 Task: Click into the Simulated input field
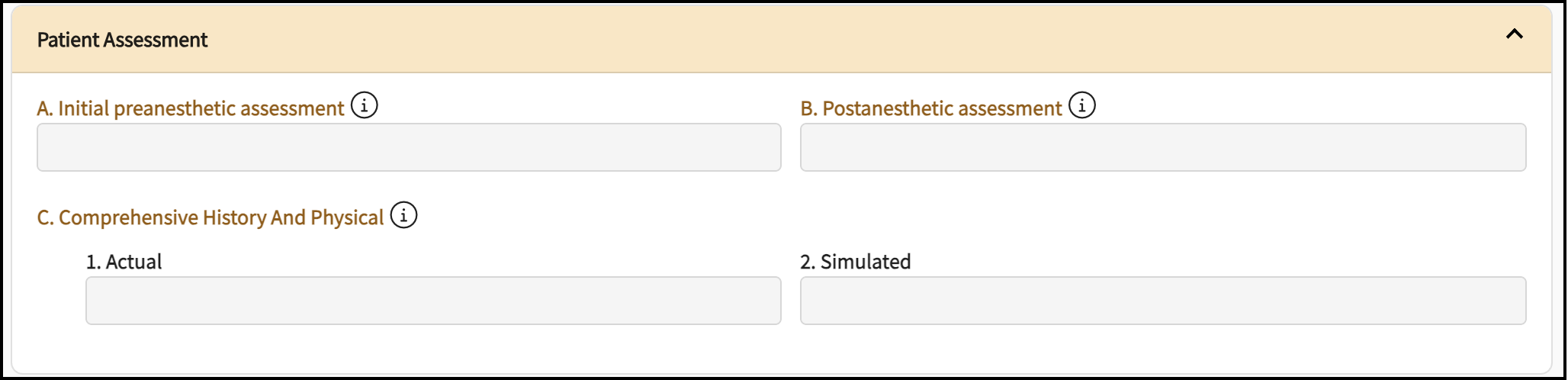1162,301
